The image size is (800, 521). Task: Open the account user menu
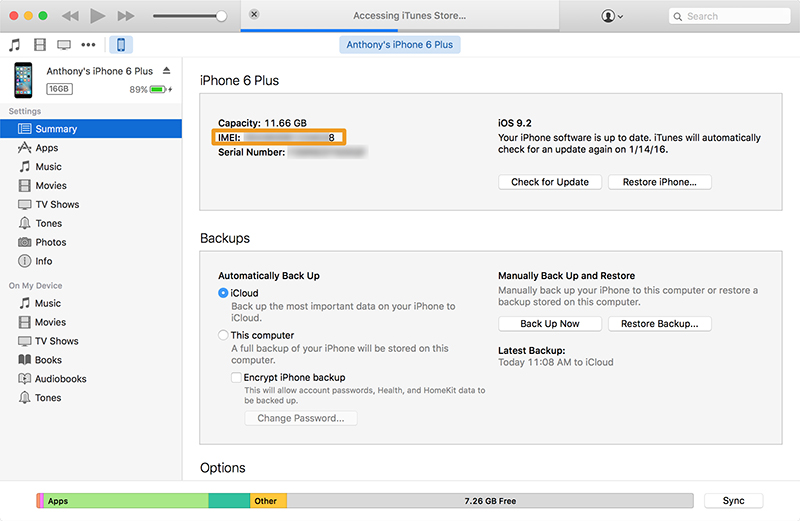[x=612, y=16]
